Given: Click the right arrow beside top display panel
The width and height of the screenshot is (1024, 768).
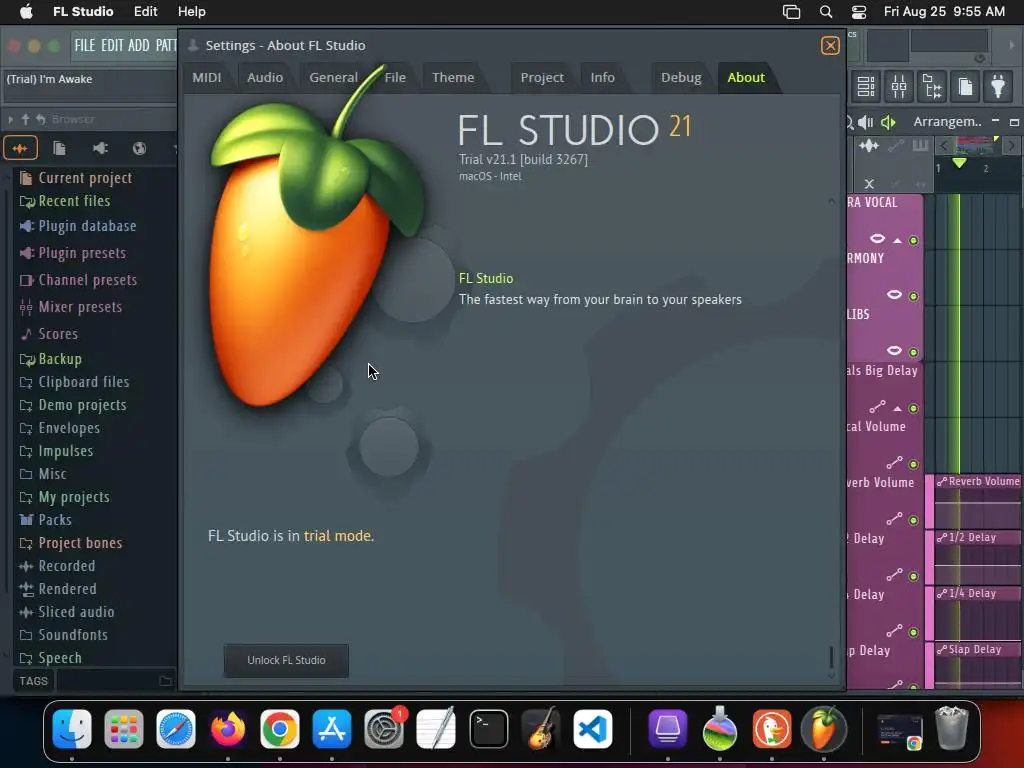Looking at the screenshot, I should coord(1012,46).
